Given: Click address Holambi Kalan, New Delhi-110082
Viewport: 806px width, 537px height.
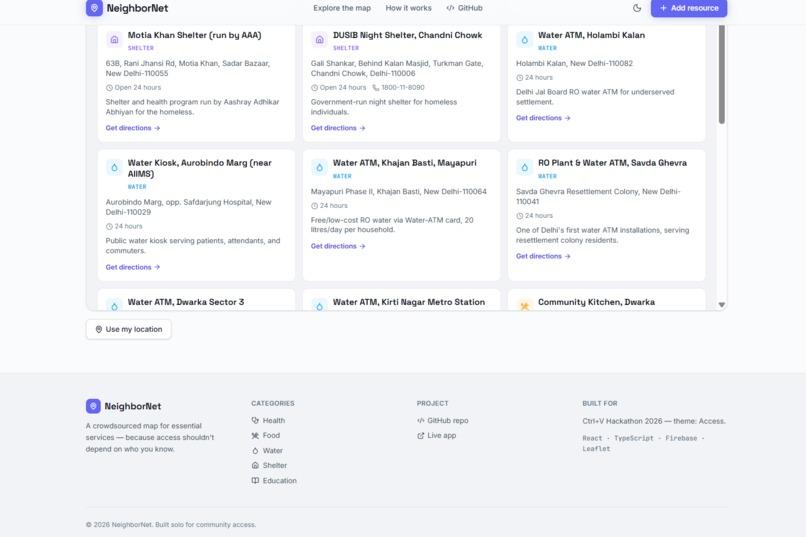Looking at the screenshot, I should 574,63.
